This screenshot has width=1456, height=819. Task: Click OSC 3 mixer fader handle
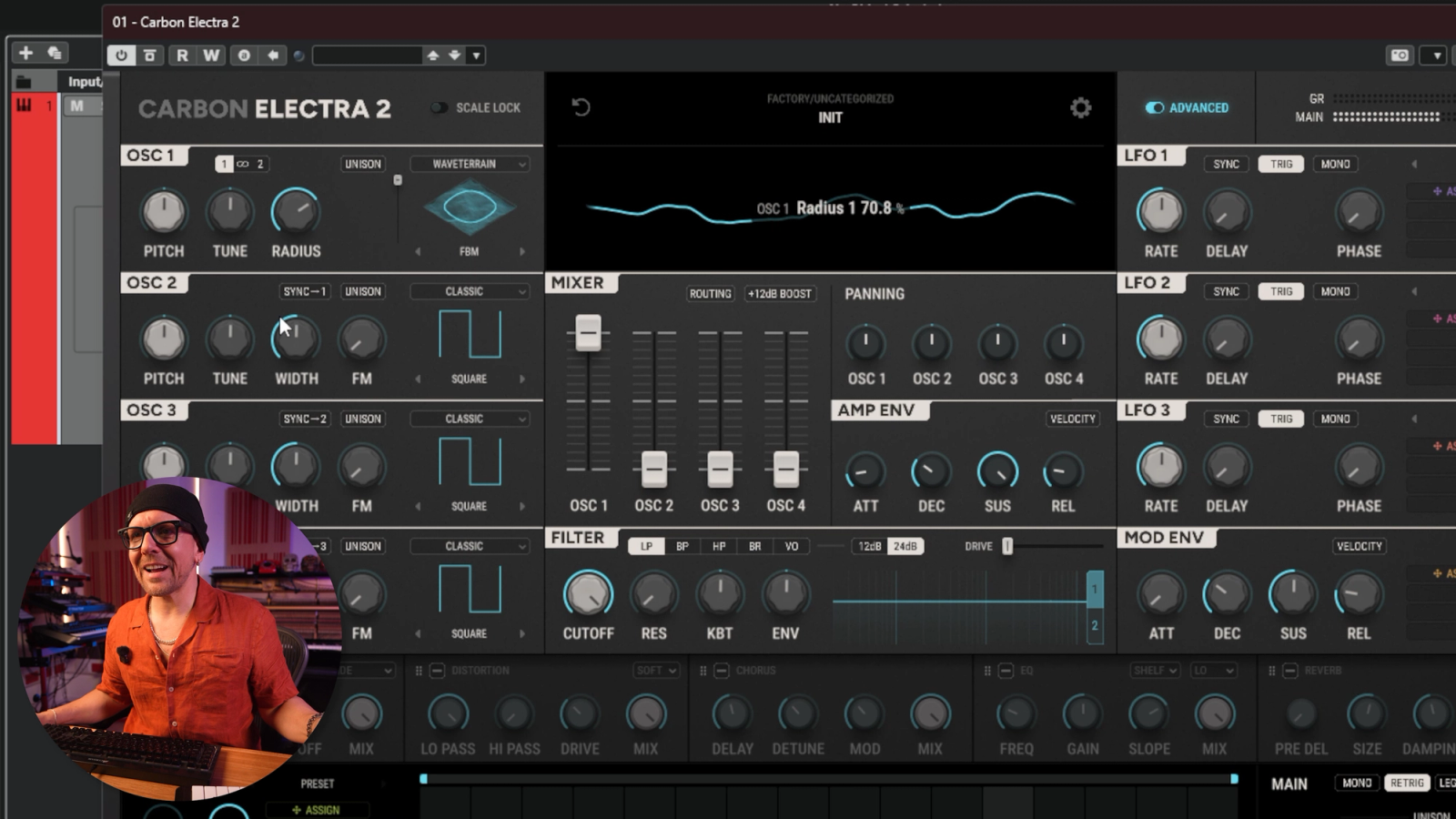click(720, 469)
